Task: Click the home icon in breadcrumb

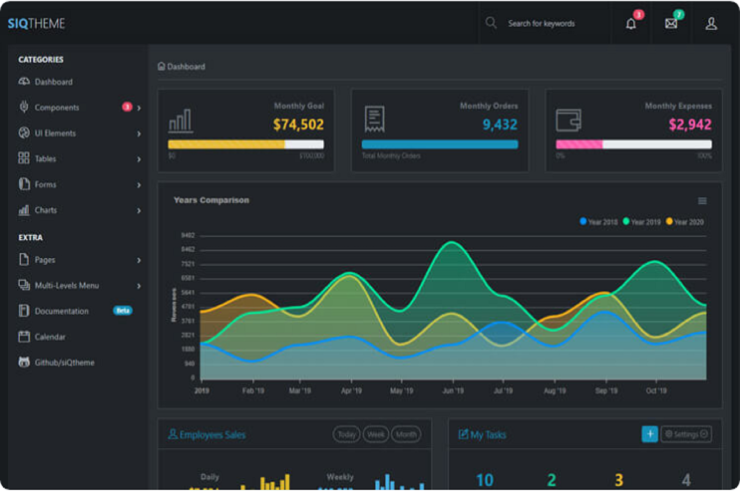Action: pos(162,67)
